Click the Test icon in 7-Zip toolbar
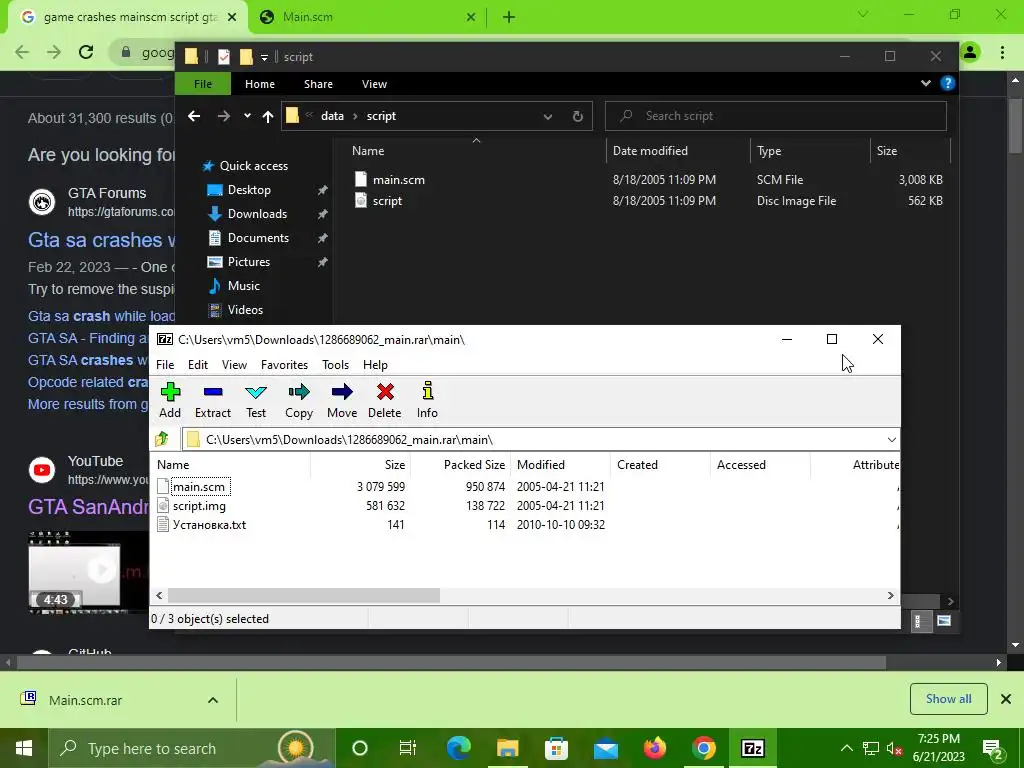1024x768 pixels. pyautogui.click(x=256, y=400)
